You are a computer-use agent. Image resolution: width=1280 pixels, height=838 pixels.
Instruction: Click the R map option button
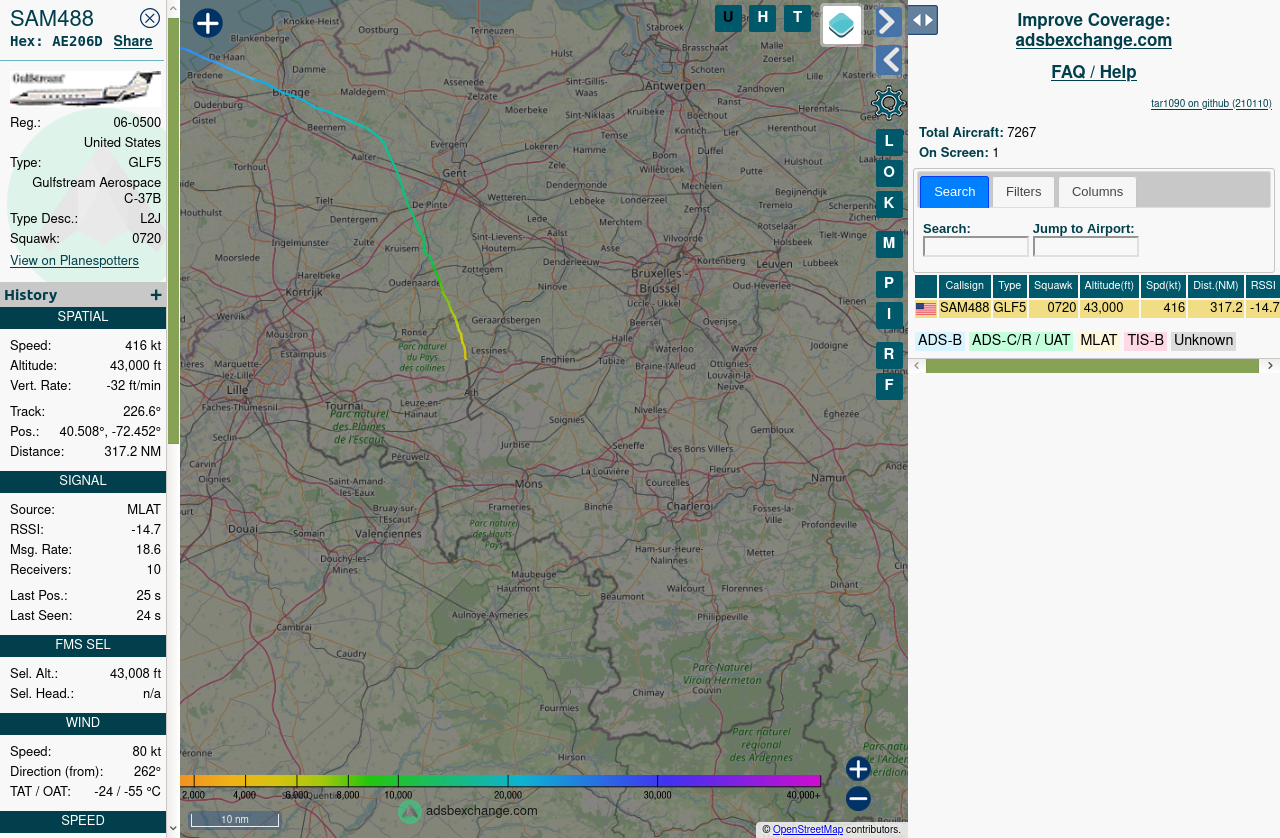click(889, 355)
